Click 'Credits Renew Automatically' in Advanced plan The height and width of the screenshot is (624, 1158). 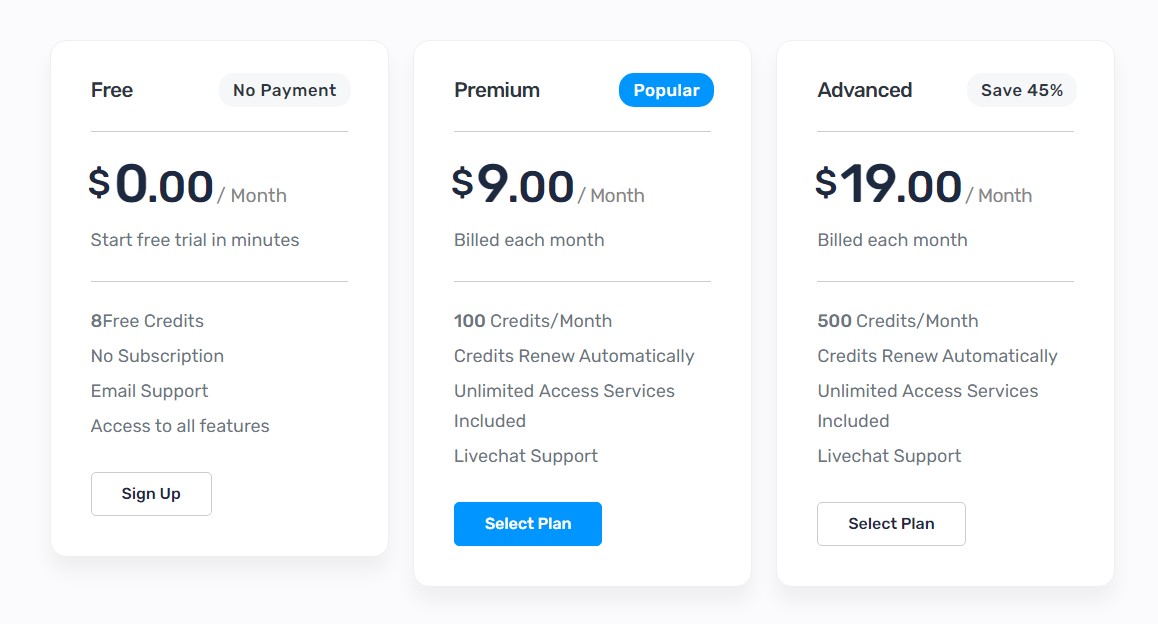937,356
